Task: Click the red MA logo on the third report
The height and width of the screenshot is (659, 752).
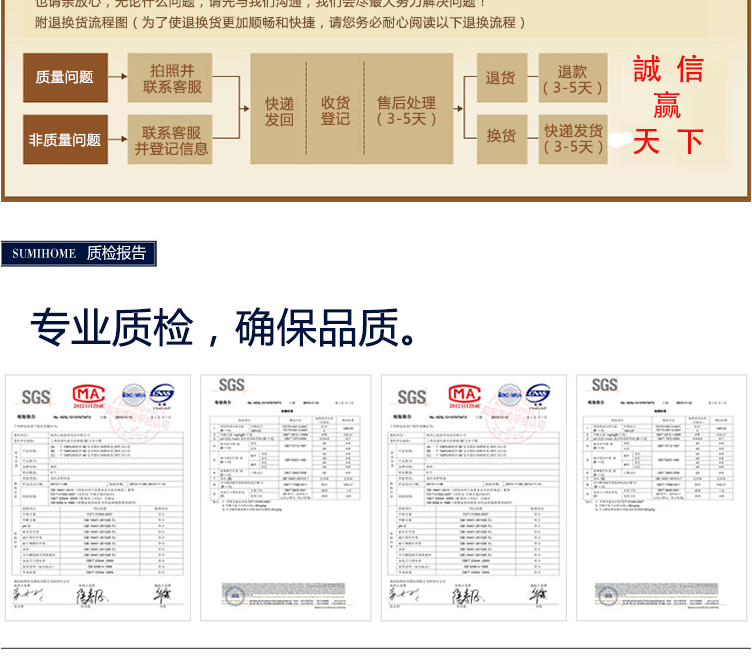Action: tap(465, 396)
